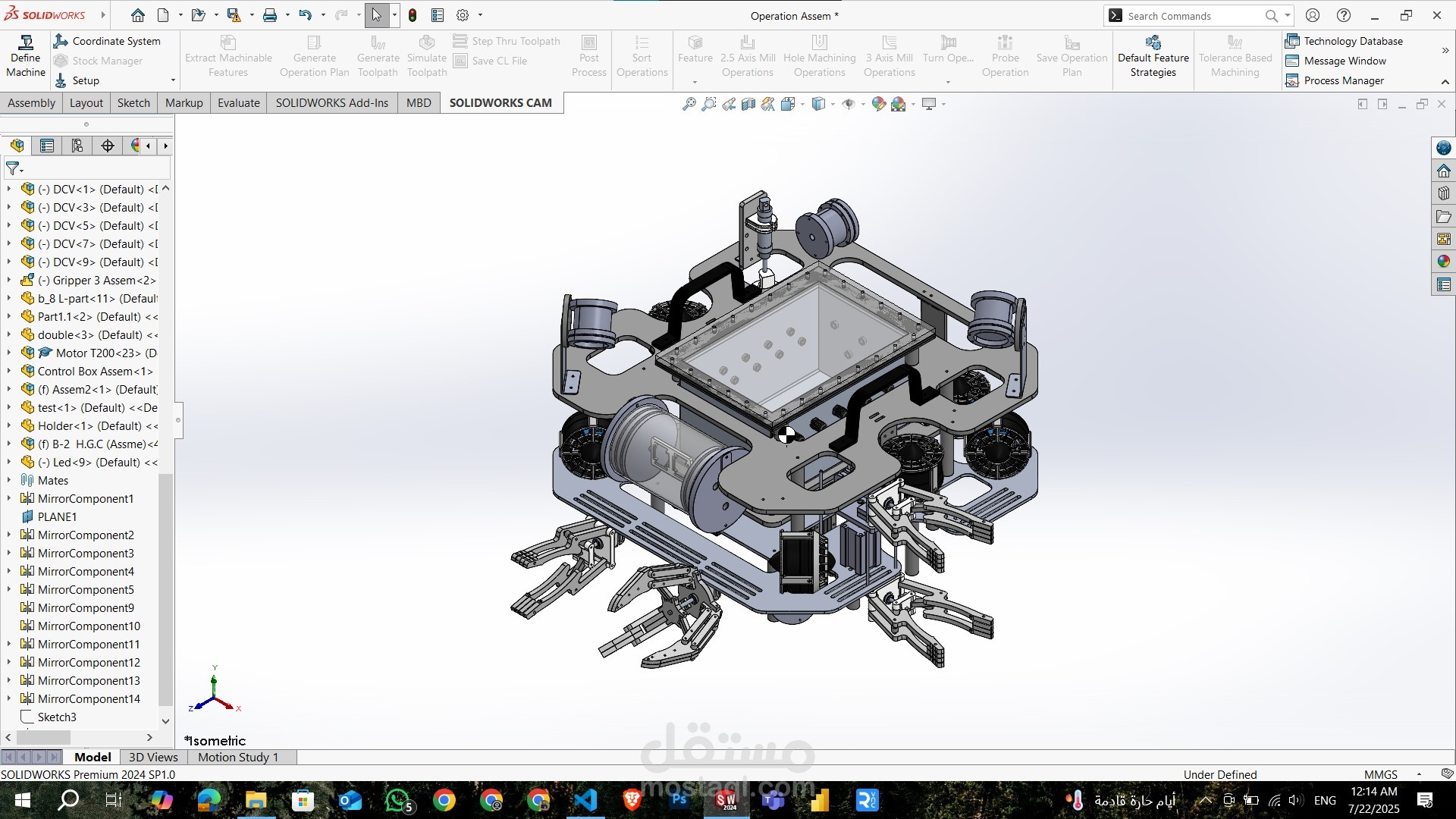
Task: Open a file with the Open icon
Action: click(x=198, y=15)
